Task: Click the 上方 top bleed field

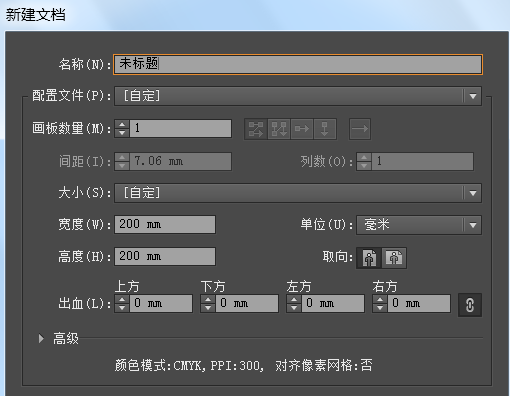Action: click(161, 303)
